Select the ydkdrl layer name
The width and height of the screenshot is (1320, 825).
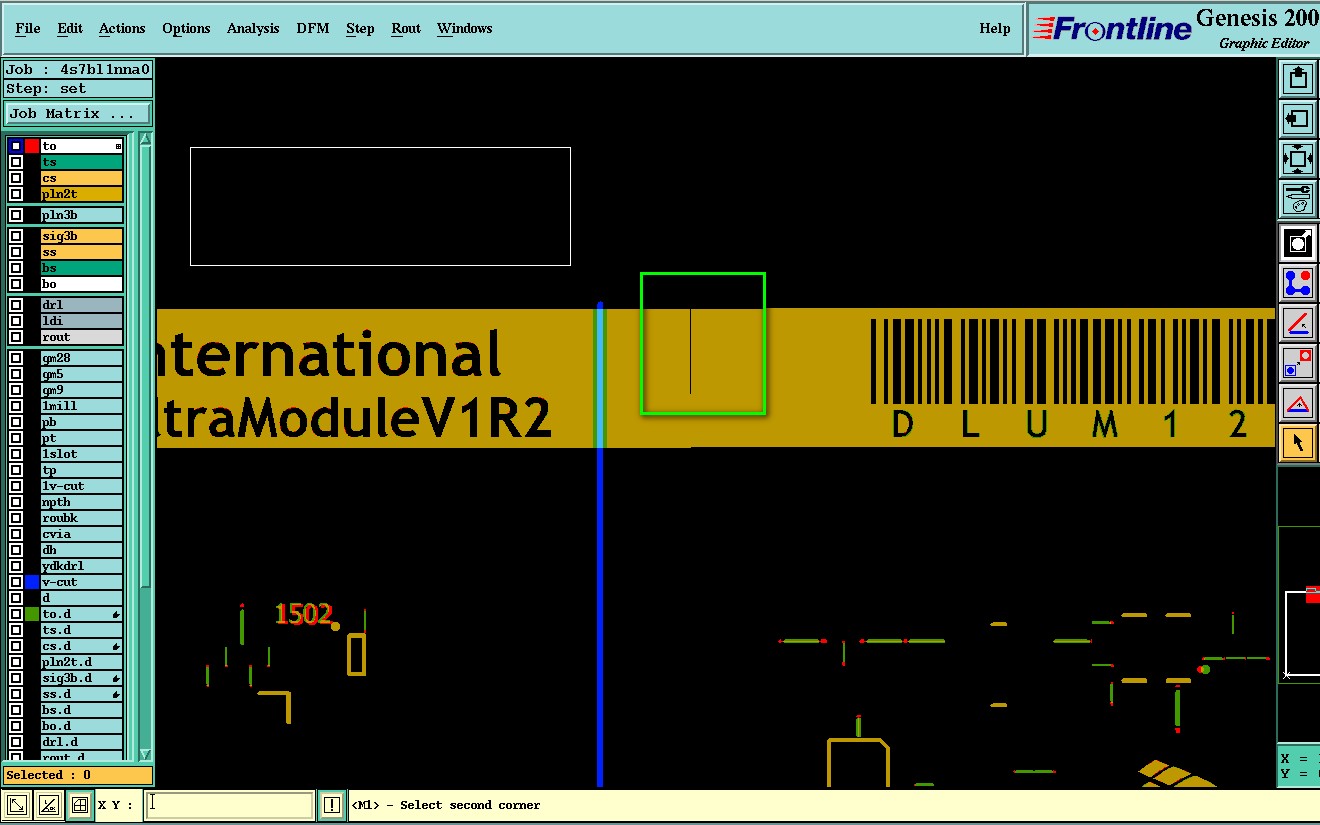pyautogui.click(x=82, y=566)
